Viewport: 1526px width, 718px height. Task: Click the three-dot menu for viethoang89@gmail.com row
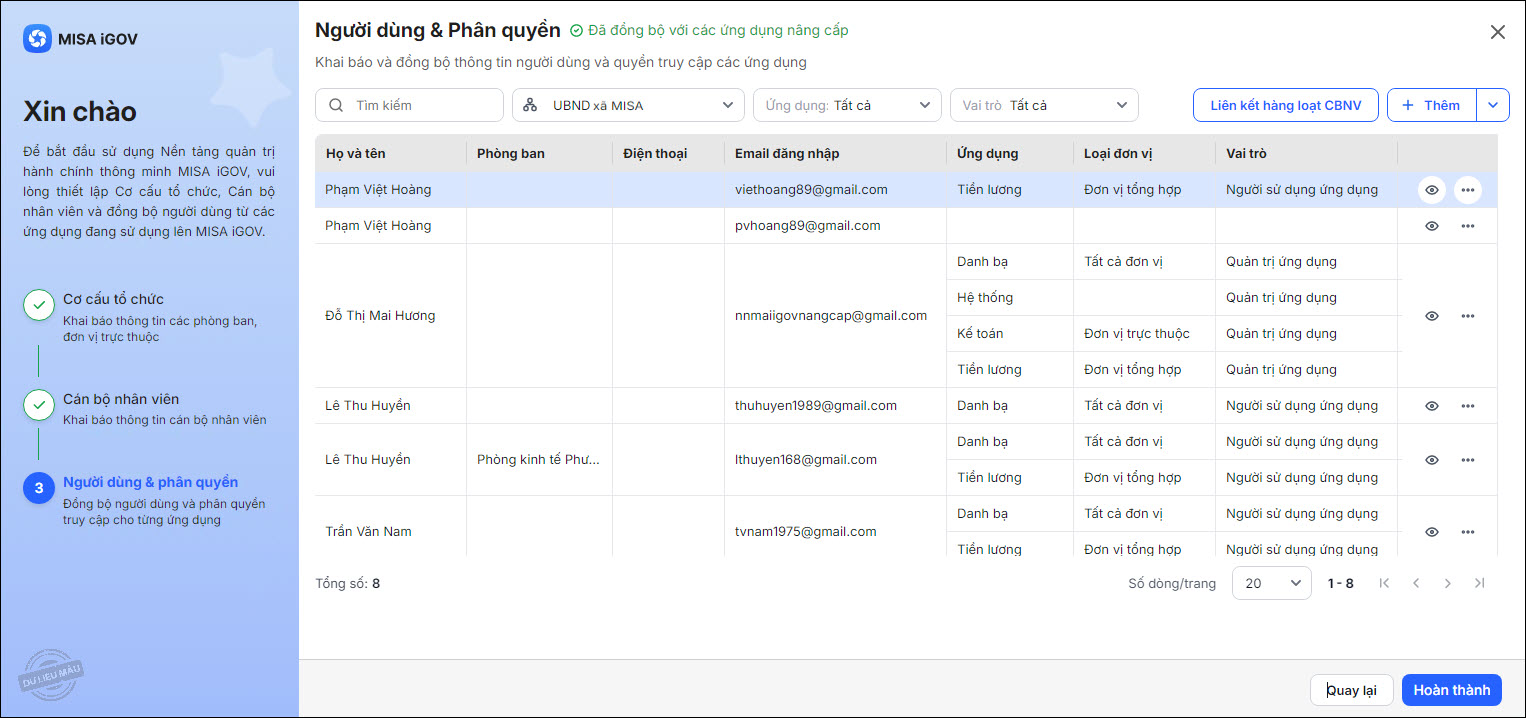pyautogui.click(x=1467, y=190)
